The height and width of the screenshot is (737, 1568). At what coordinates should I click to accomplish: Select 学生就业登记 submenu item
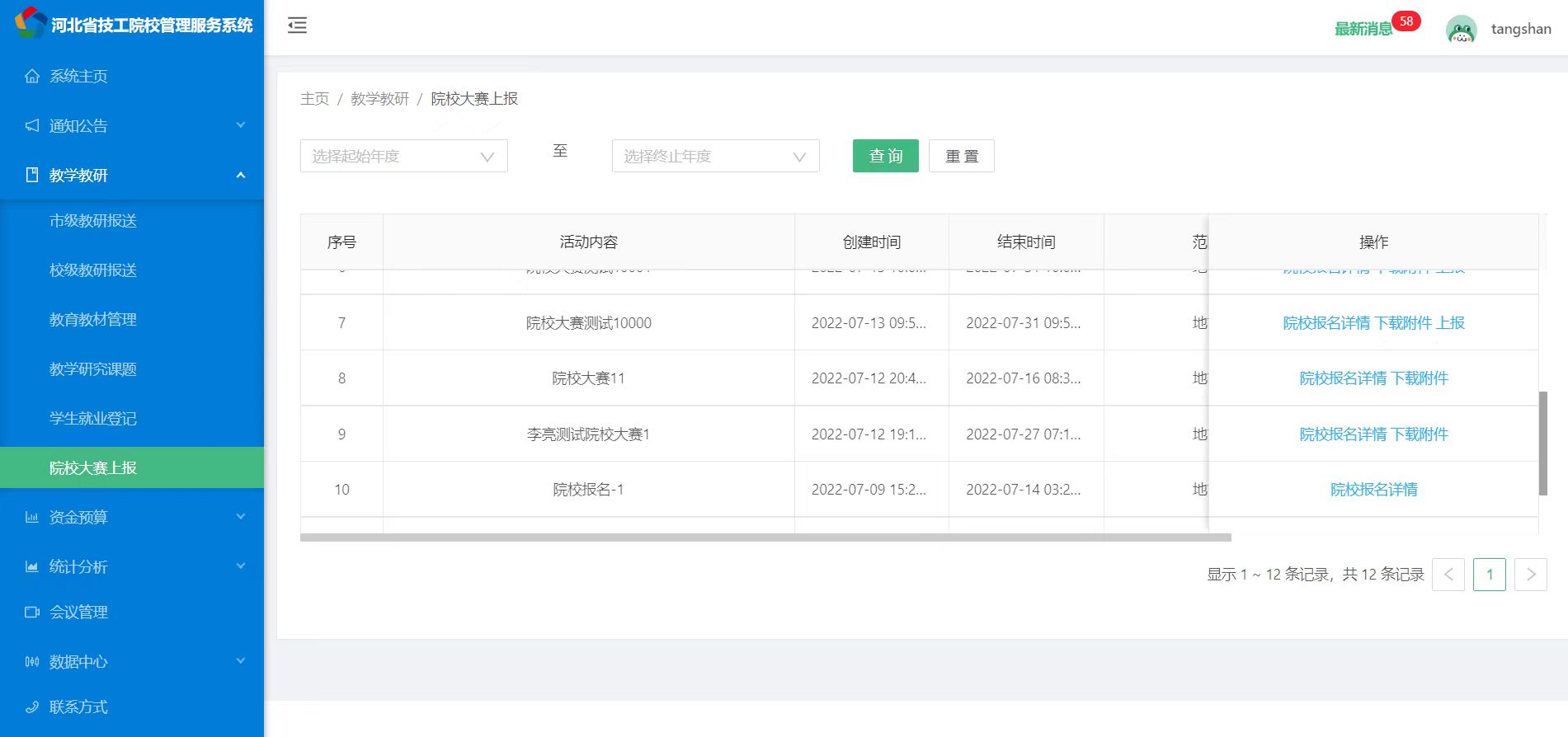tap(132, 418)
